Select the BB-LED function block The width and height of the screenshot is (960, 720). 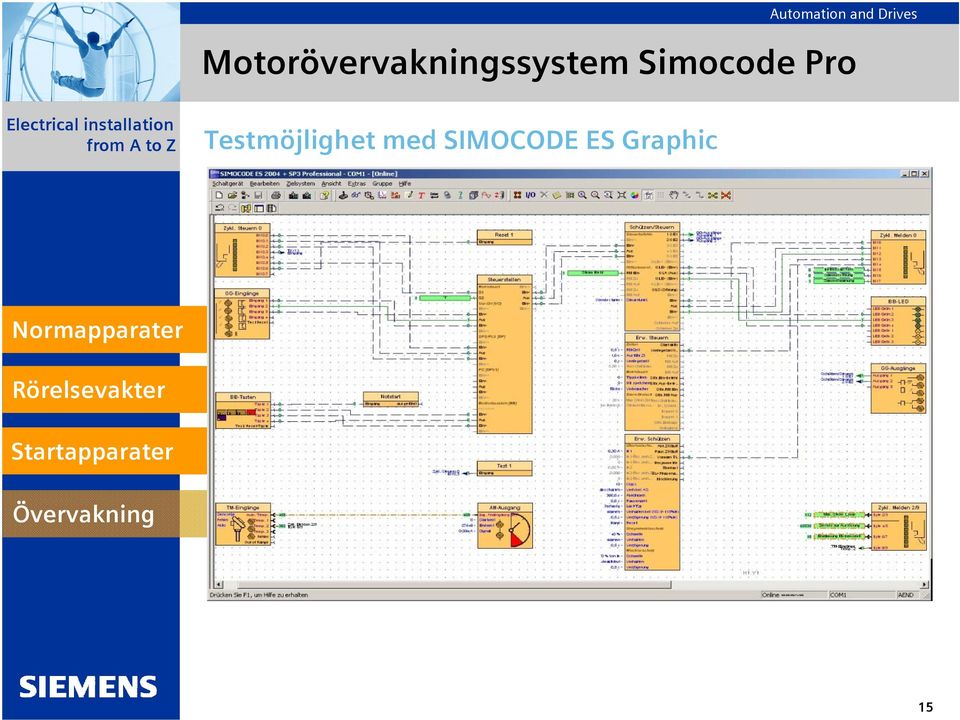pos(898,321)
